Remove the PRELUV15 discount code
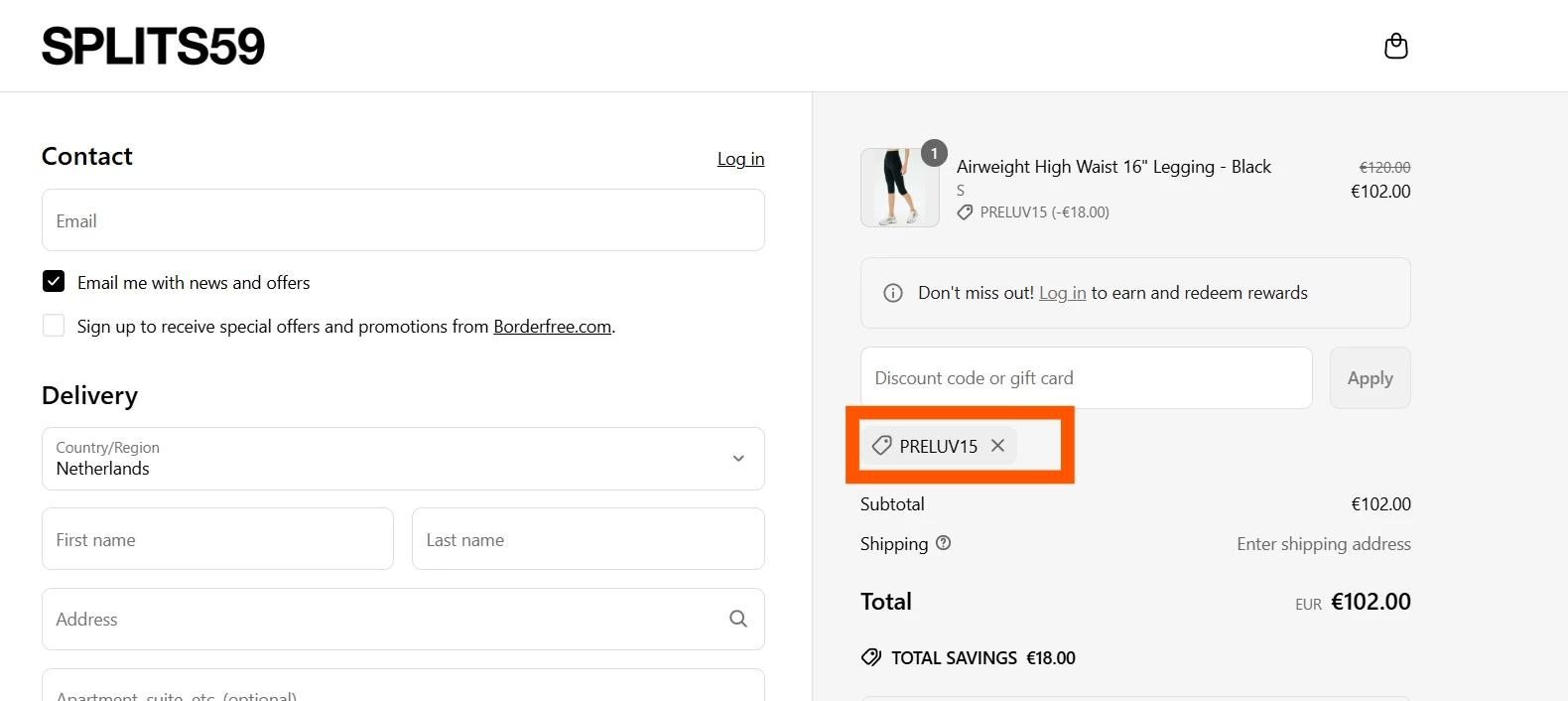 pyautogui.click(x=997, y=446)
